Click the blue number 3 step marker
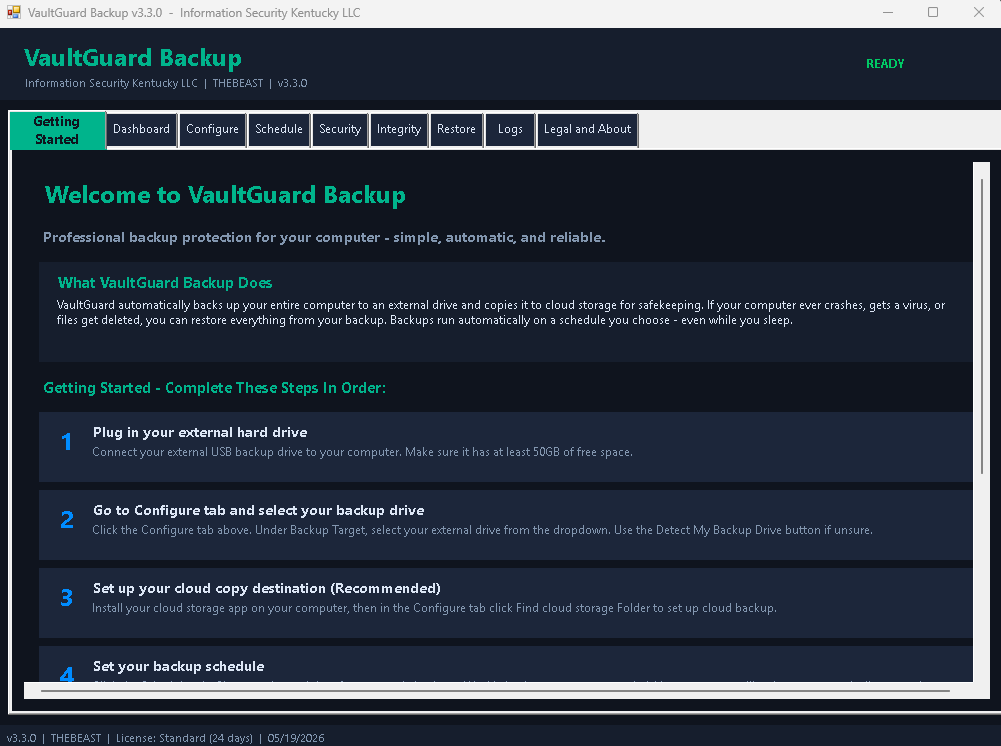Viewport: 1001px width, 746px height. coord(67,597)
